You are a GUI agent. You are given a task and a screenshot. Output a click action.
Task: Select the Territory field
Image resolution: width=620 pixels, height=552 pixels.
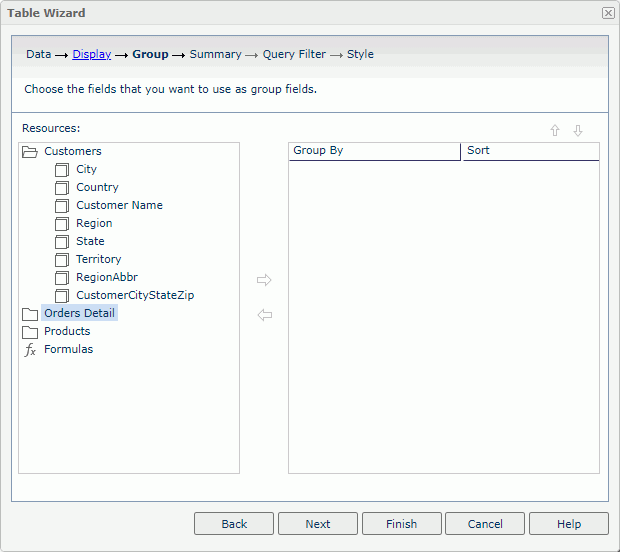[98, 259]
